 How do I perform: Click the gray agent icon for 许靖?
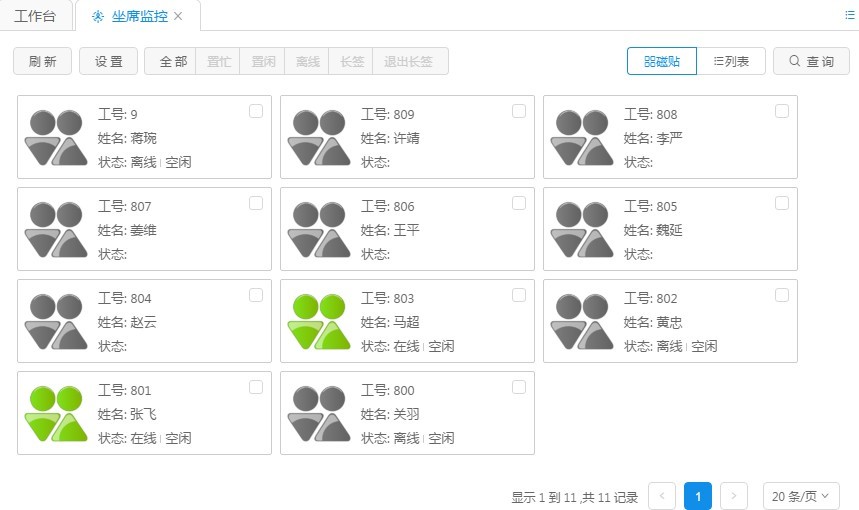click(318, 137)
